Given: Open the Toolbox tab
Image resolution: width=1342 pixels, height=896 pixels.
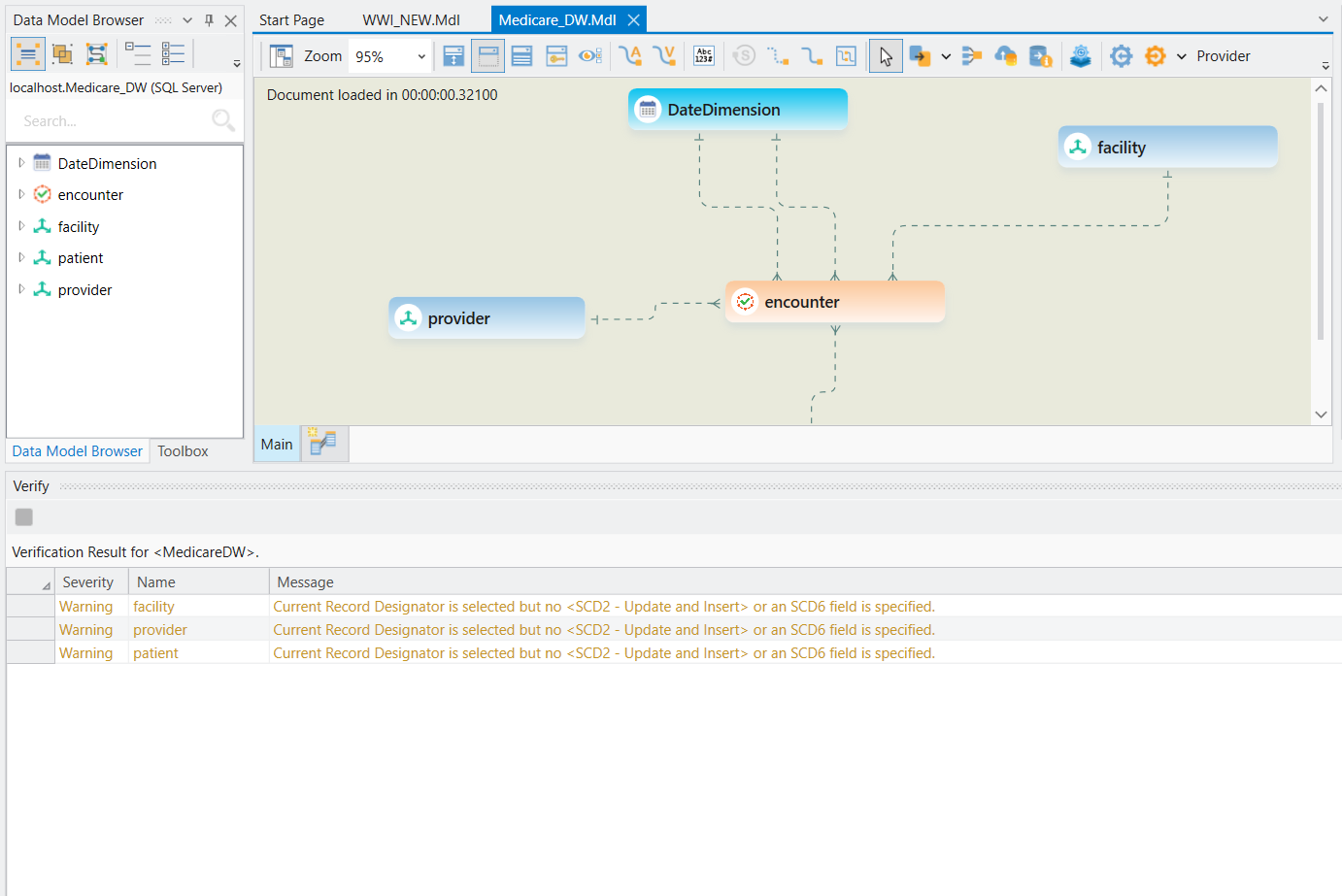Looking at the screenshot, I should pyautogui.click(x=183, y=451).
